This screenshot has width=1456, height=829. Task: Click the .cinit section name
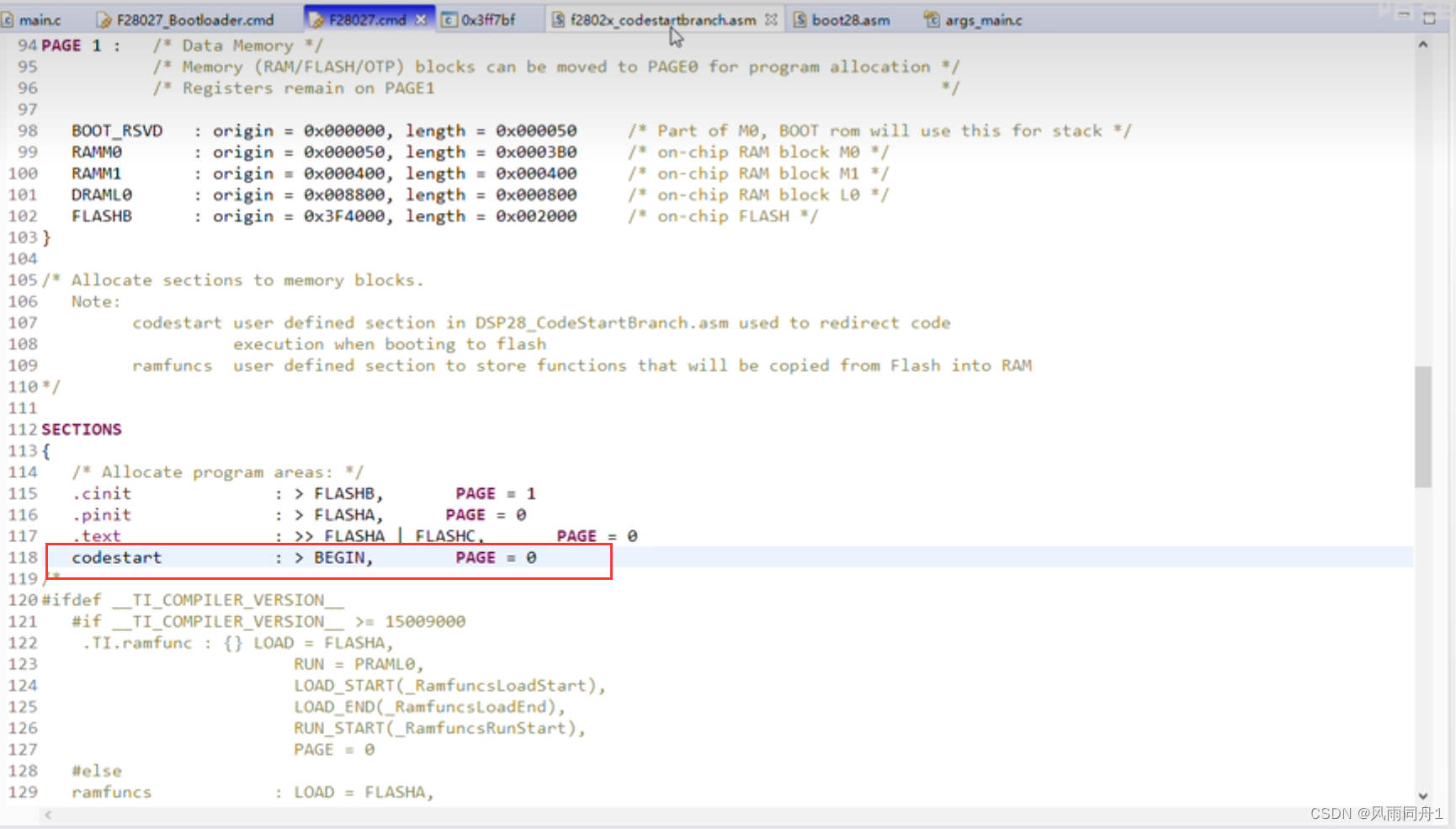[102, 493]
